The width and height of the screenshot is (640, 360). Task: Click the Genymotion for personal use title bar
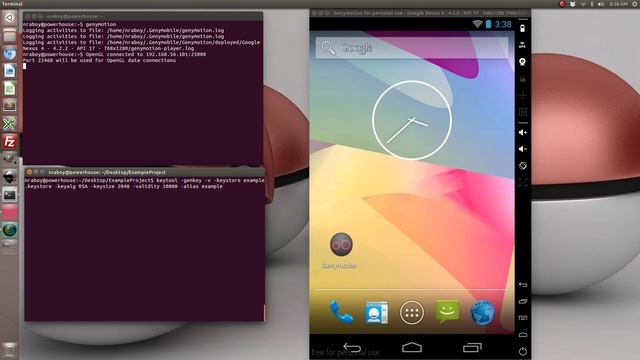[420, 13]
